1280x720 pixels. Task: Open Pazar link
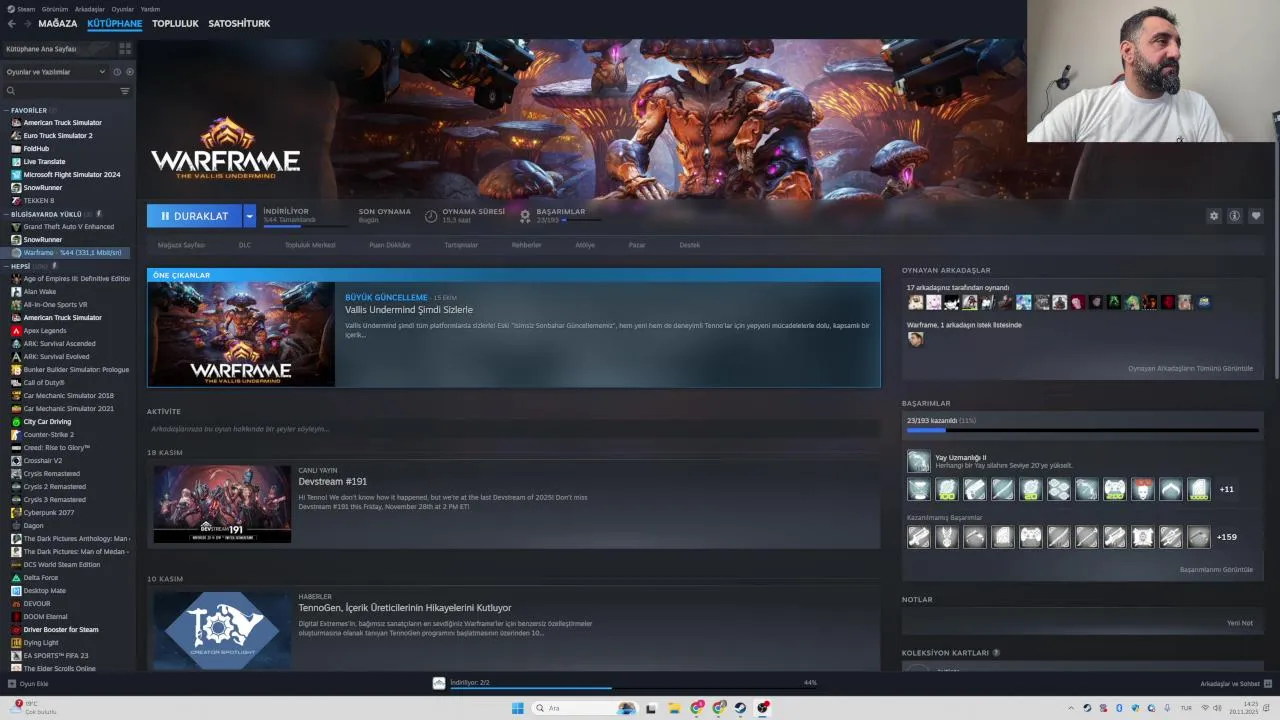(x=636, y=245)
